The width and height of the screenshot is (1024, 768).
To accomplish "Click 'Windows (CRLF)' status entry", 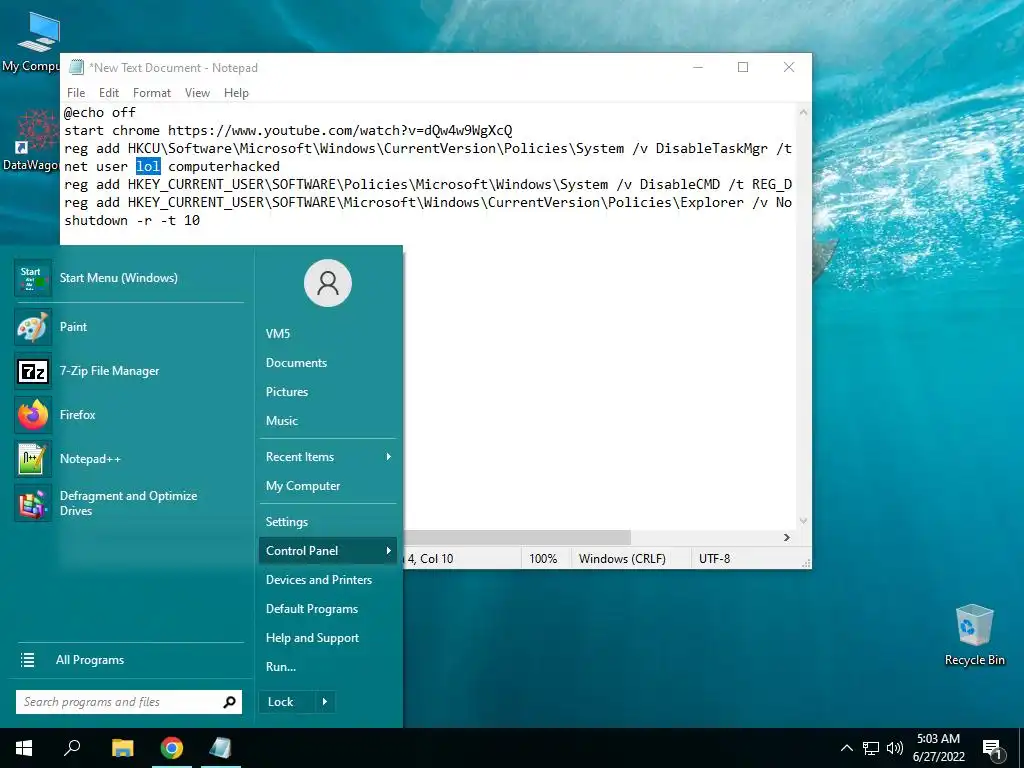I will coord(622,559).
